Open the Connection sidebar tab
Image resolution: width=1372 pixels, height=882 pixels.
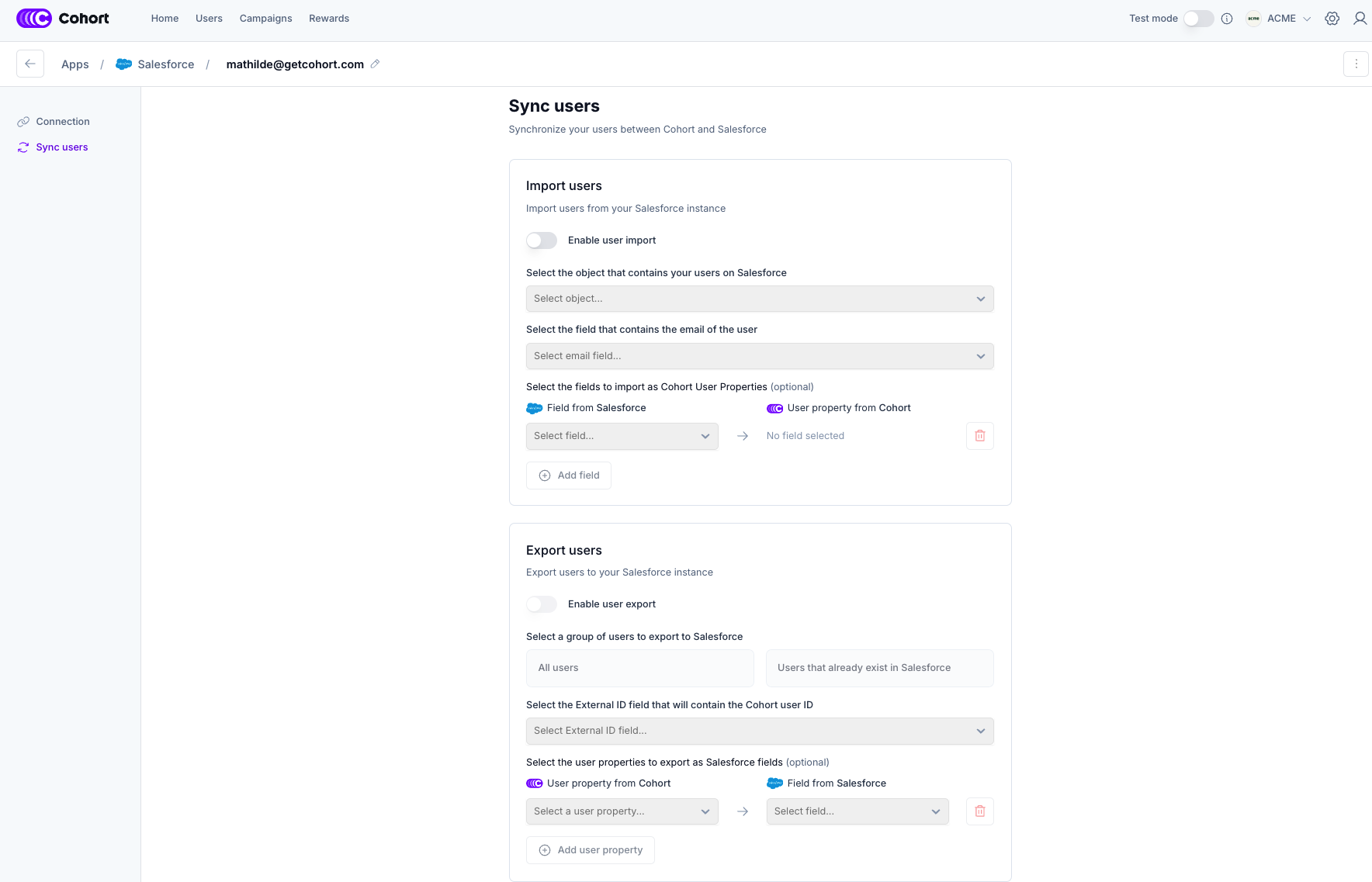(62, 122)
